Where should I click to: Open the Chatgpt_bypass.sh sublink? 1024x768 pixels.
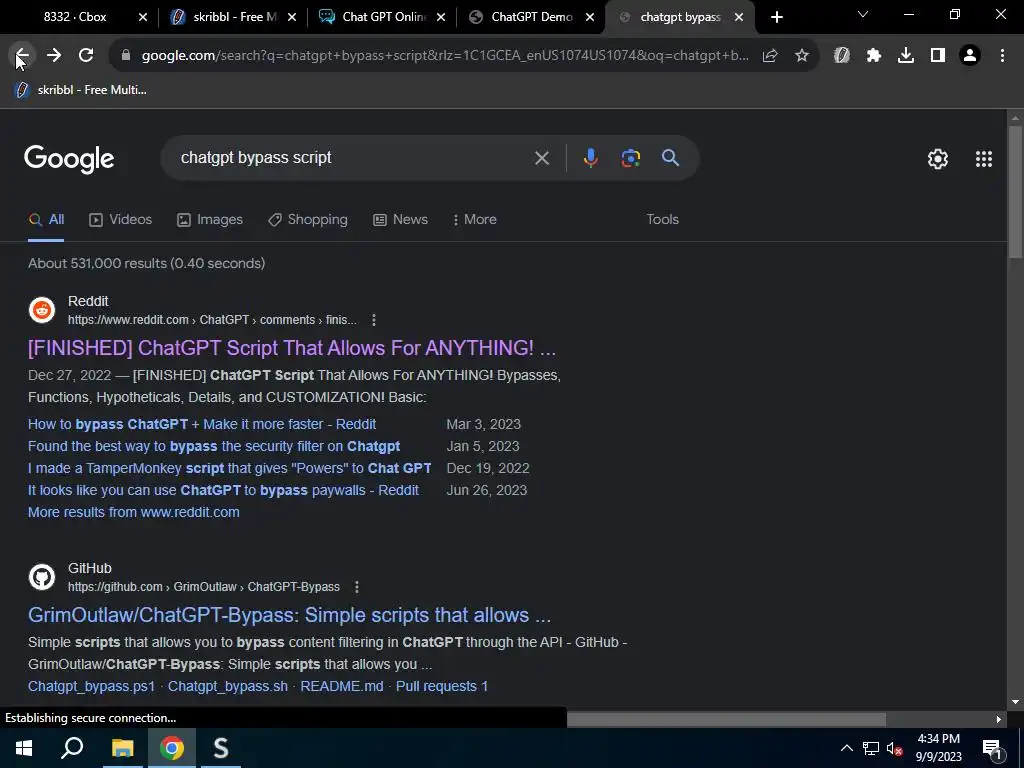click(227, 686)
